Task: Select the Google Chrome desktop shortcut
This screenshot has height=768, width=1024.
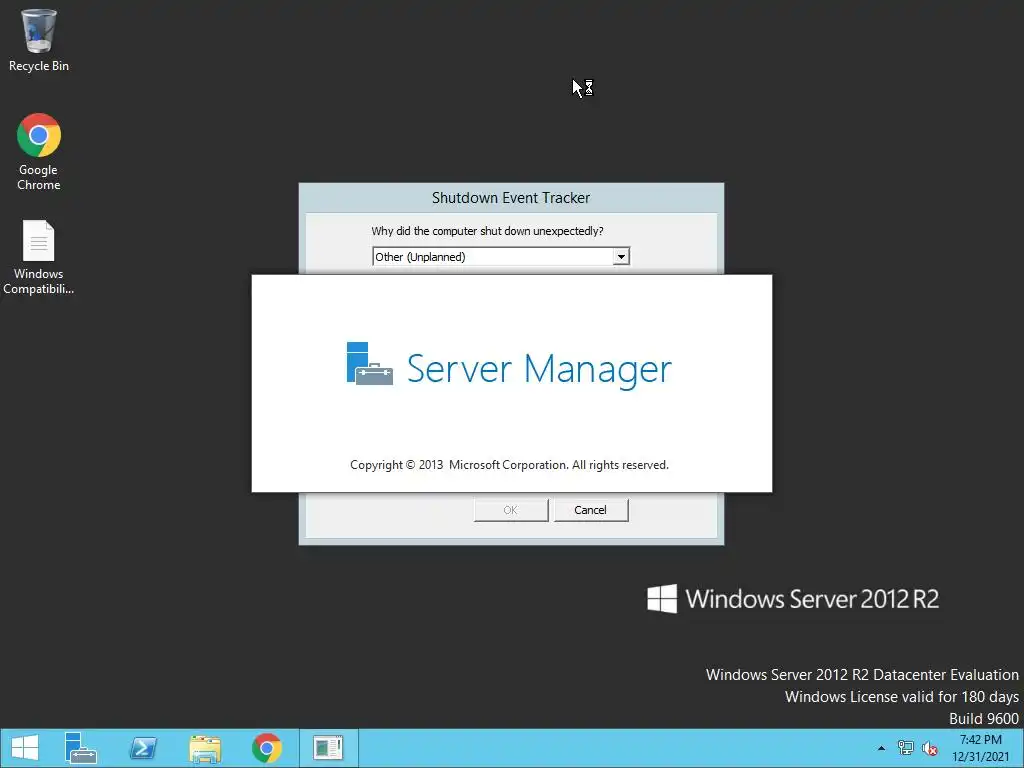Action: (39, 152)
